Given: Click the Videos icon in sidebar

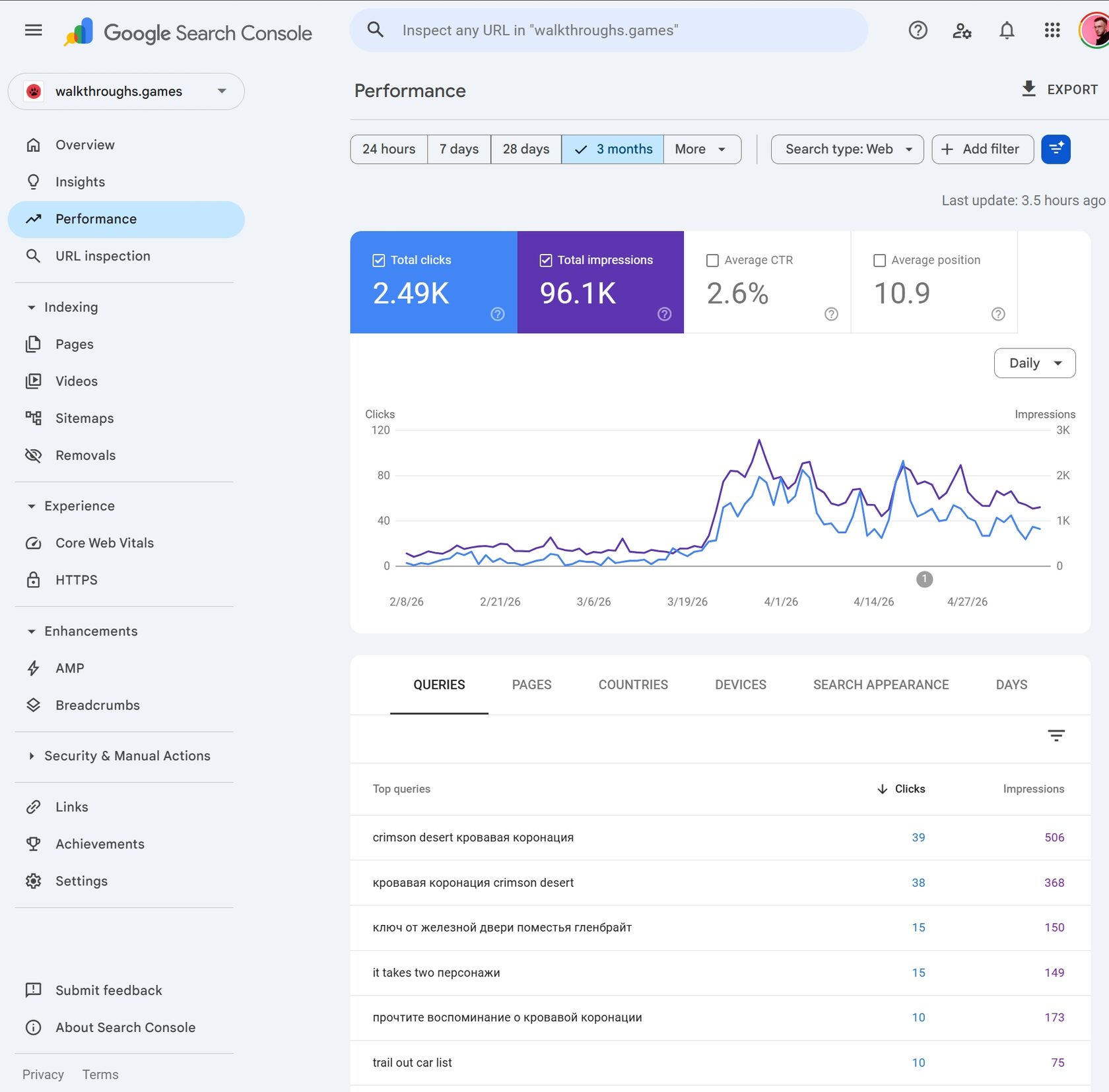Looking at the screenshot, I should point(33,381).
